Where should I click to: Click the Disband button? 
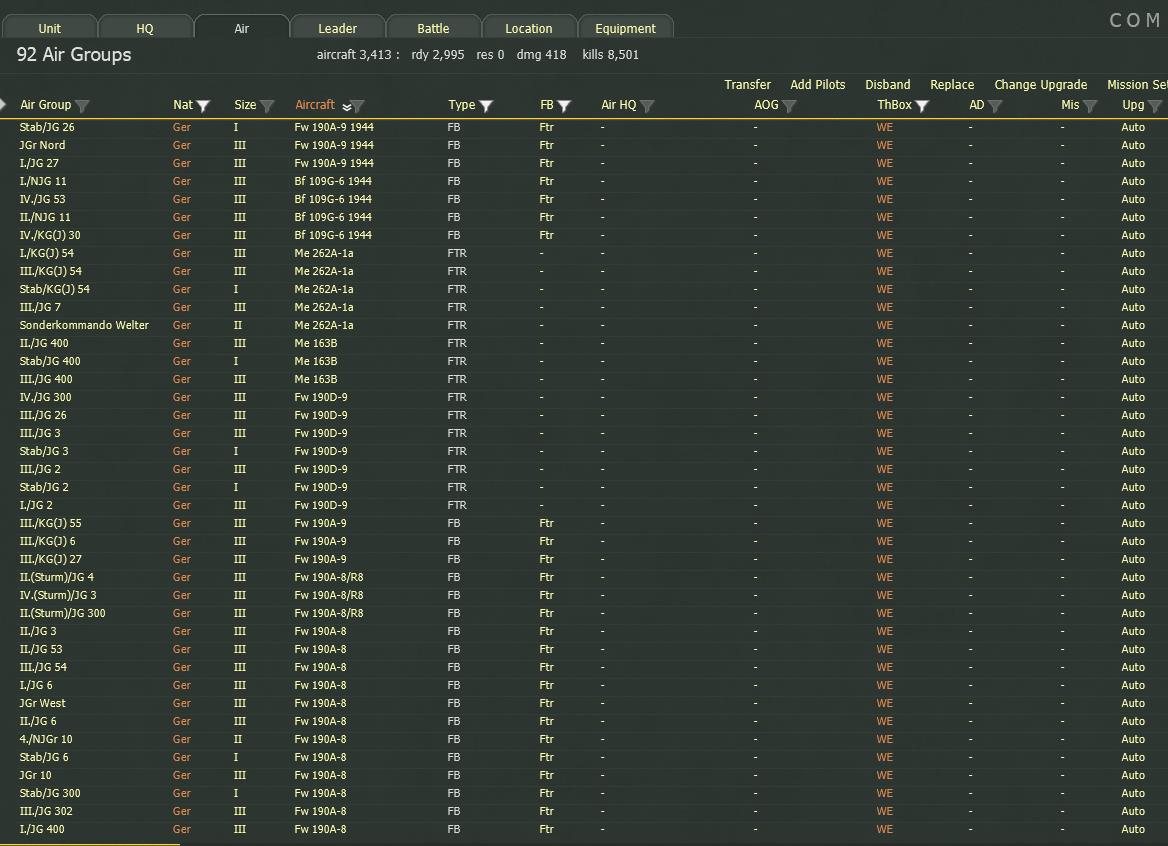tap(887, 85)
